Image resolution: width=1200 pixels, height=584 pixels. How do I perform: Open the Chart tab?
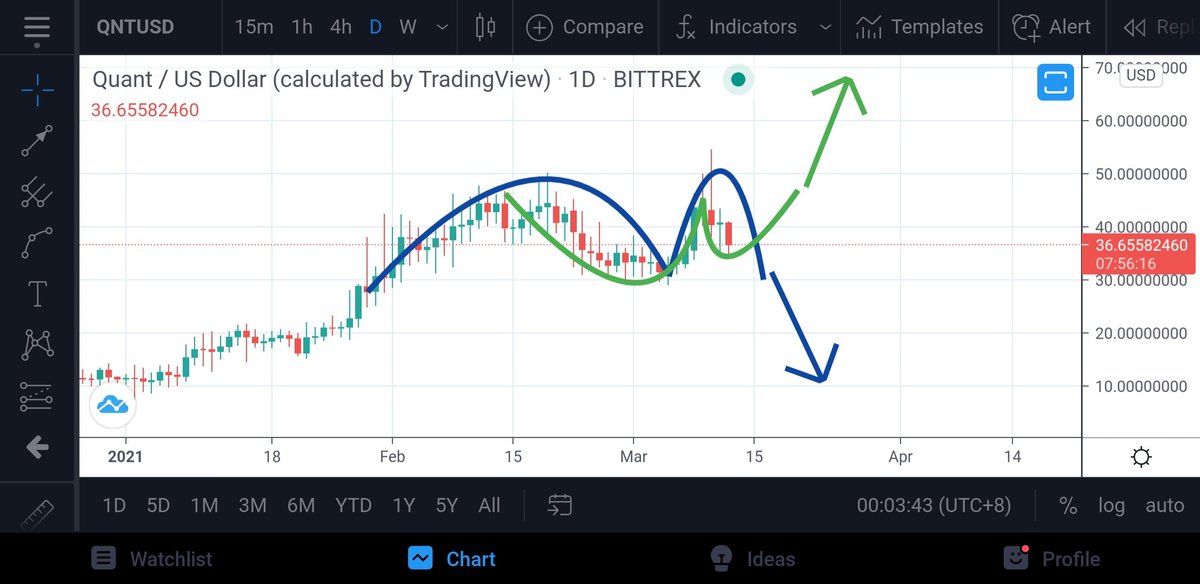(x=453, y=558)
